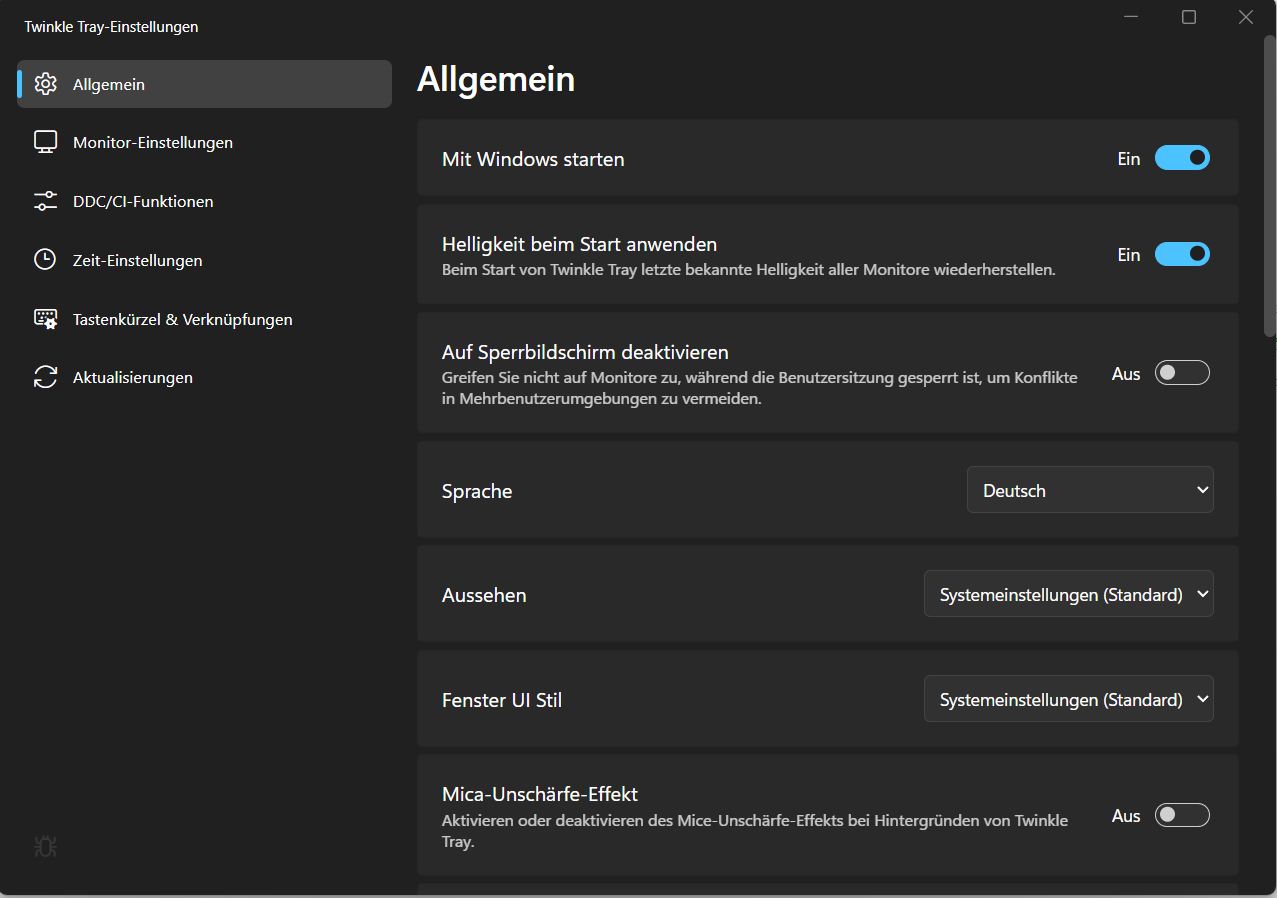Click the DDC/CI-Funktionen sliders icon
Screen dimensions: 1277x898
pyautogui.click(x=45, y=201)
